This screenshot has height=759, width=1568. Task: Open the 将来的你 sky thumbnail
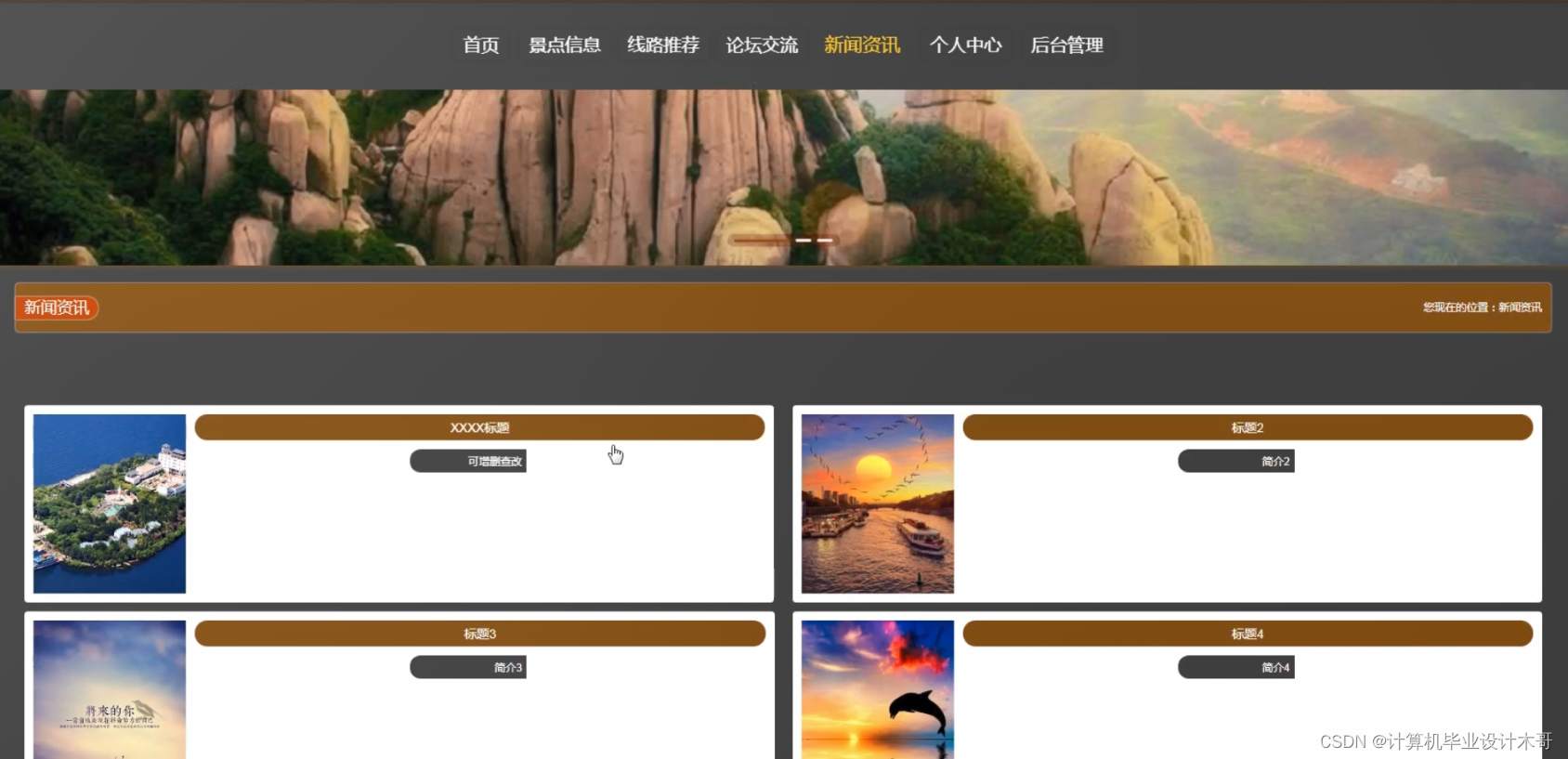coord(110,689)
